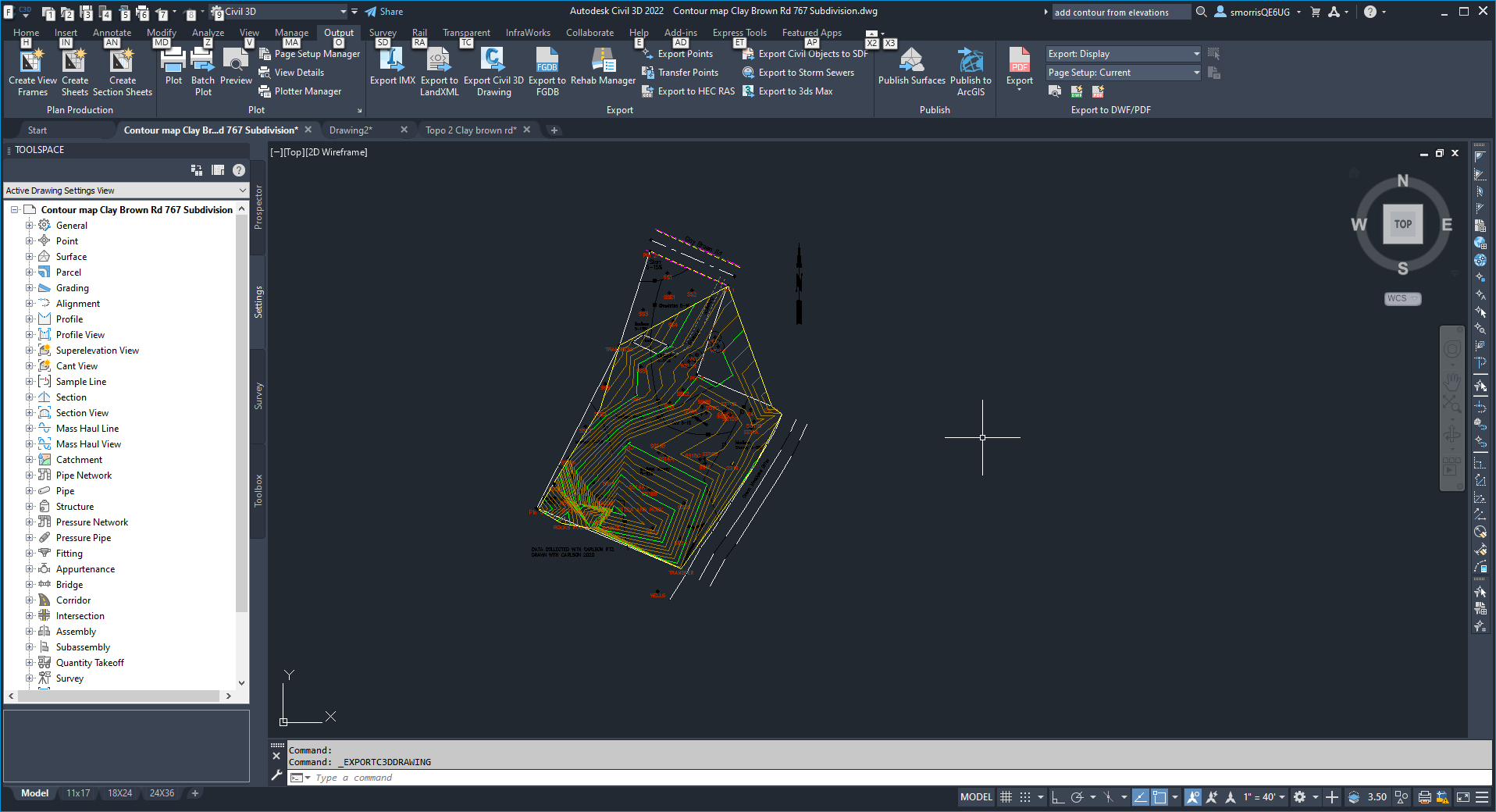Image resolution: width=1496 pixels, height=812 pixels.
Task: Click the TOP face of ViewCube
Action: (1402, 224)
